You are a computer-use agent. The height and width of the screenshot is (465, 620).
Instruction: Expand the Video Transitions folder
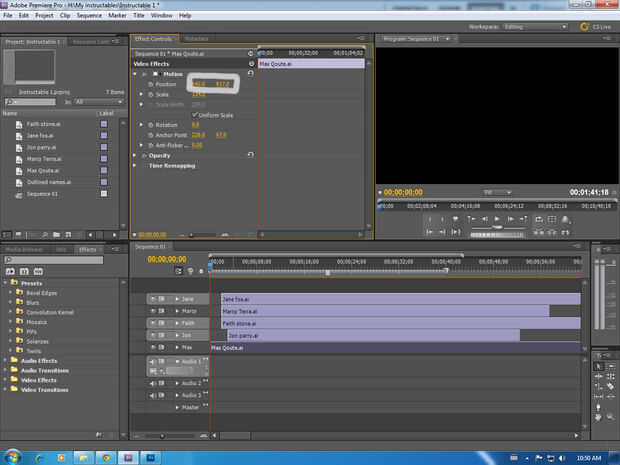pos(7,389)
